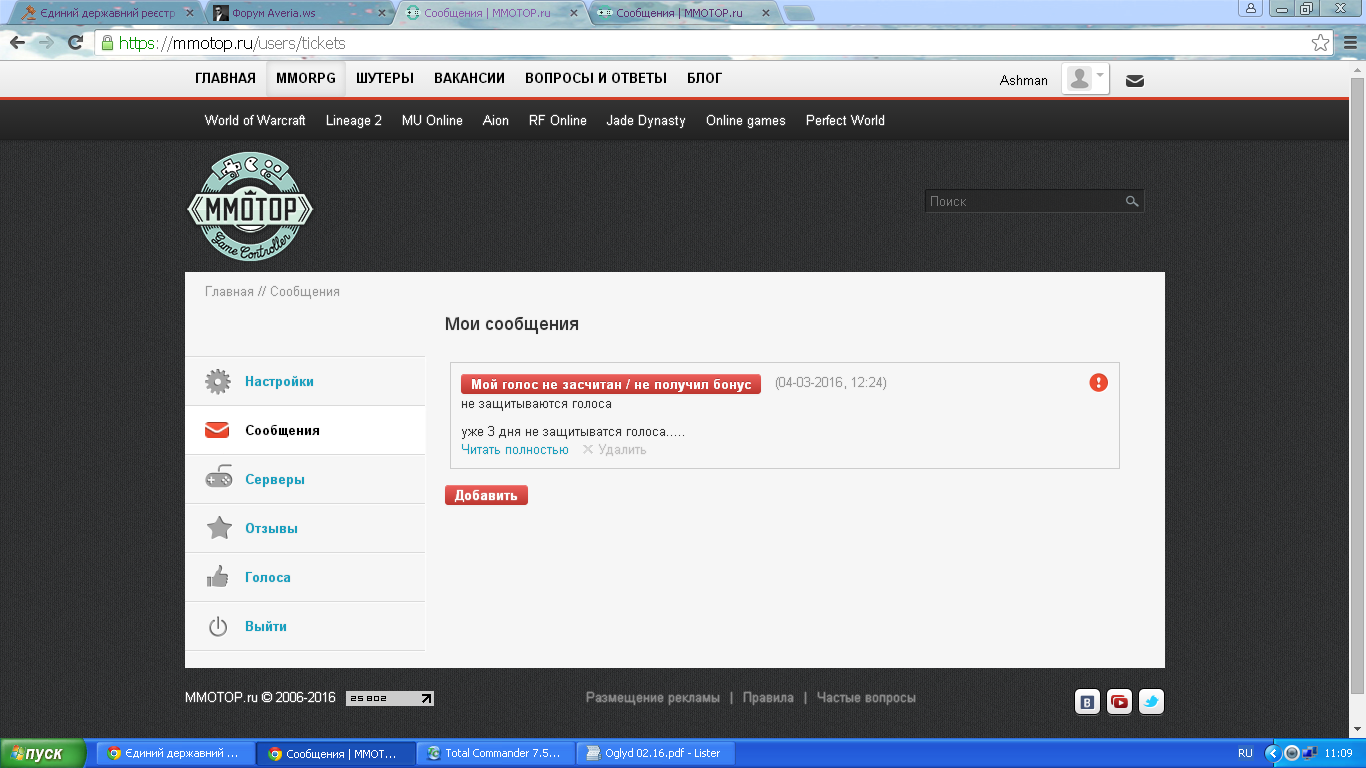Open the YouTube social icon
Image resolution: width=1366 pixels, height=768 pixels.
pyautogui.click(x=1119, y=702)
